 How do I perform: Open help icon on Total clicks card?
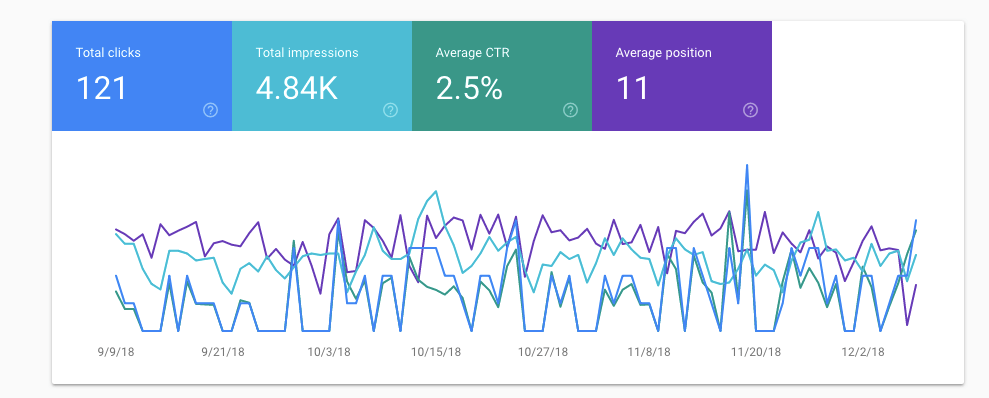coord(211,110)
